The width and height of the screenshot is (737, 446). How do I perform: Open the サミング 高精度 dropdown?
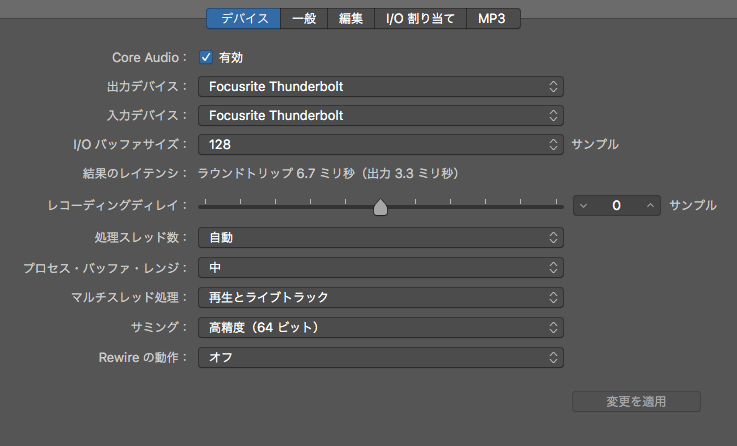(381, 328)
